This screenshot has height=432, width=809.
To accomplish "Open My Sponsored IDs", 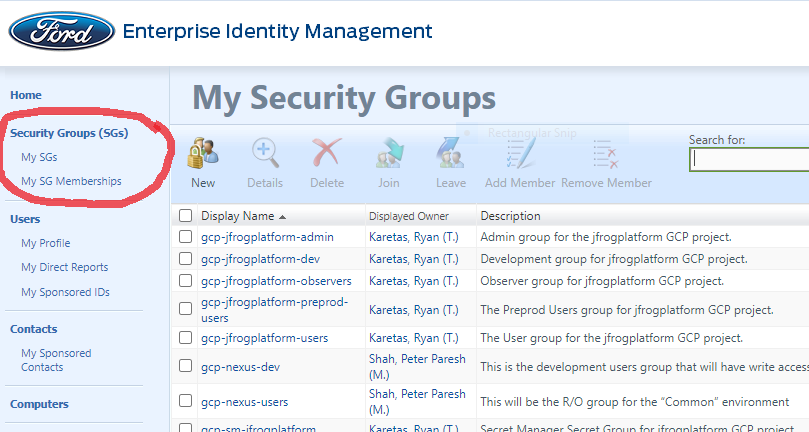I will (66, 292).
